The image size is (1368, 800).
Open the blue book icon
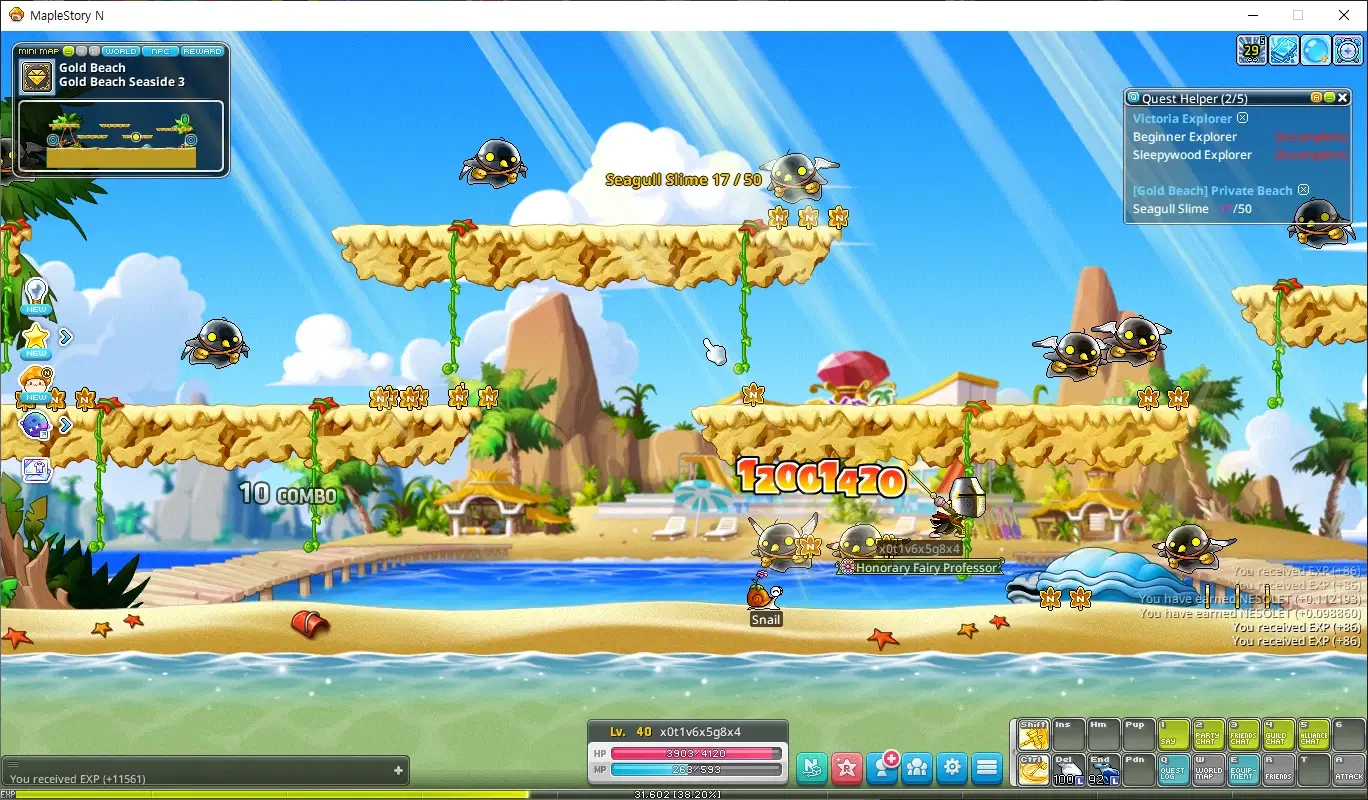point(1284,49)
